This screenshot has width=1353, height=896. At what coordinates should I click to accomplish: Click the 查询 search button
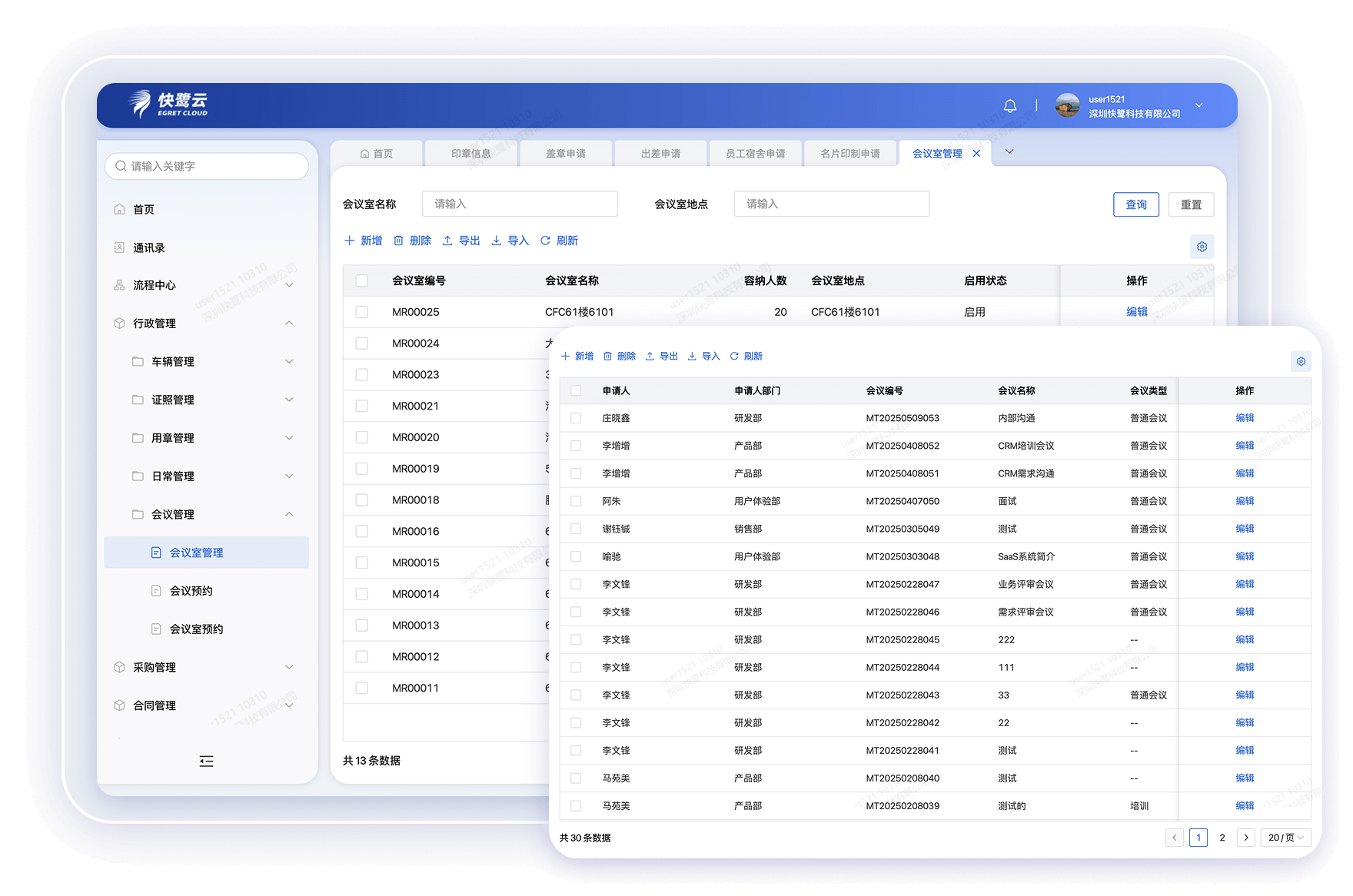pyautogui.click(x=1135, y=204)
